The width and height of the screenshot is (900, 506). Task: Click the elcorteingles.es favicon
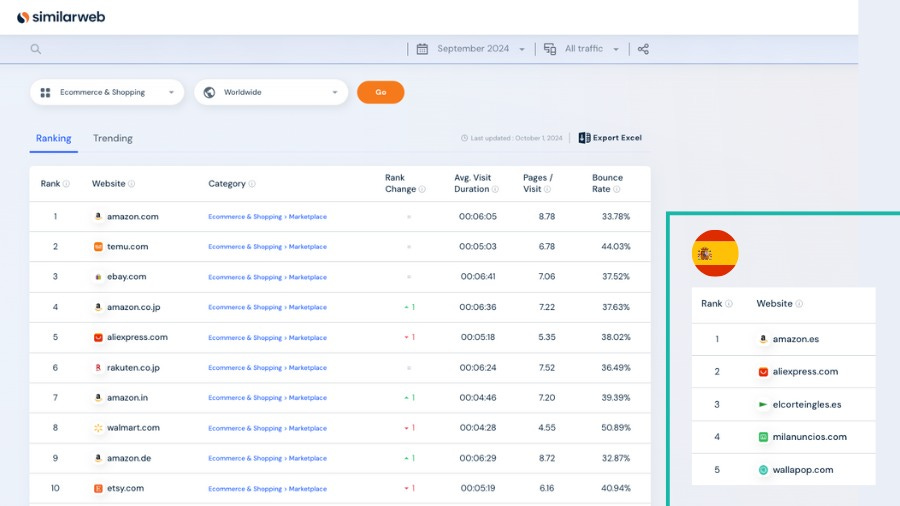coord(763,404)
